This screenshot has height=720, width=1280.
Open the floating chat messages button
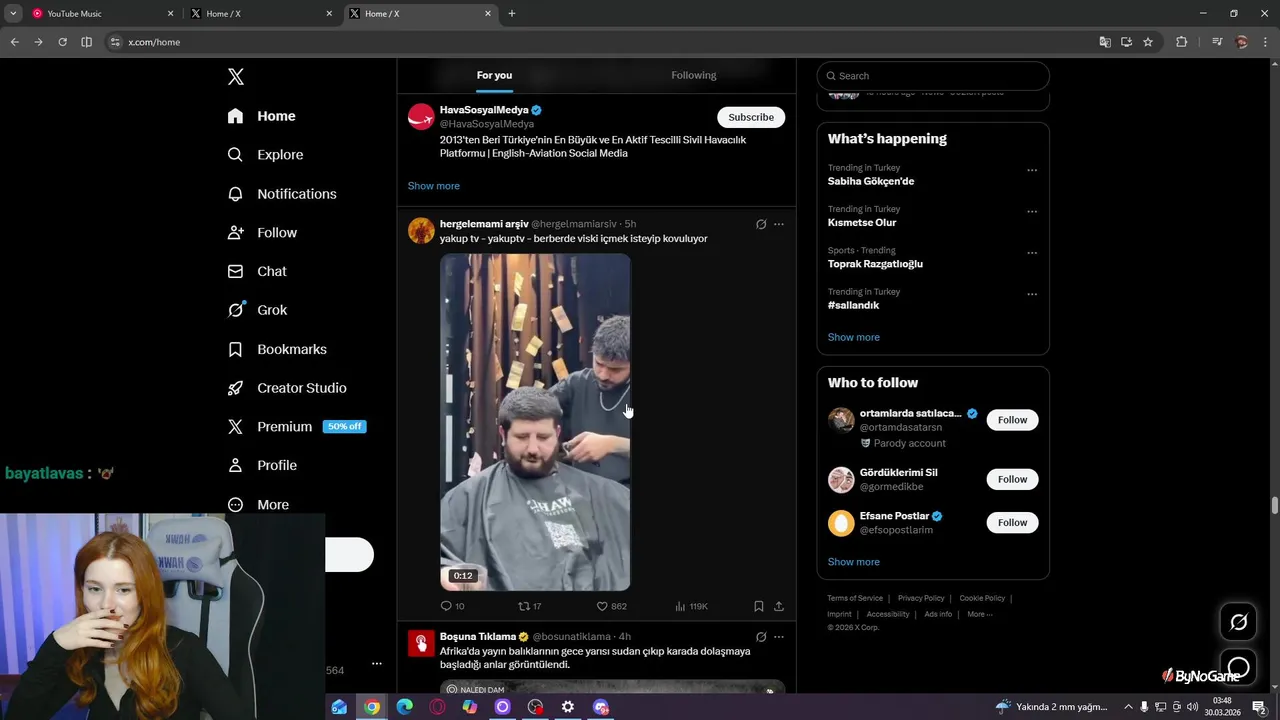(x=1239, y=666)
